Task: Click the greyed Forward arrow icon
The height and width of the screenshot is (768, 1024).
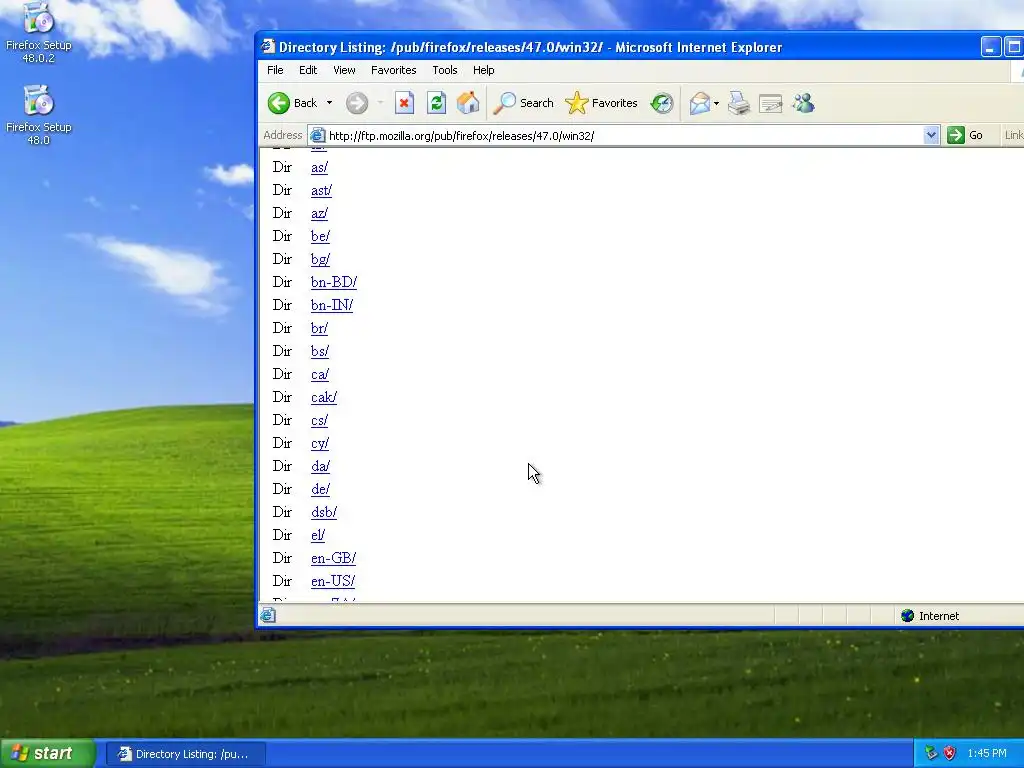Action: coord(357,103)
